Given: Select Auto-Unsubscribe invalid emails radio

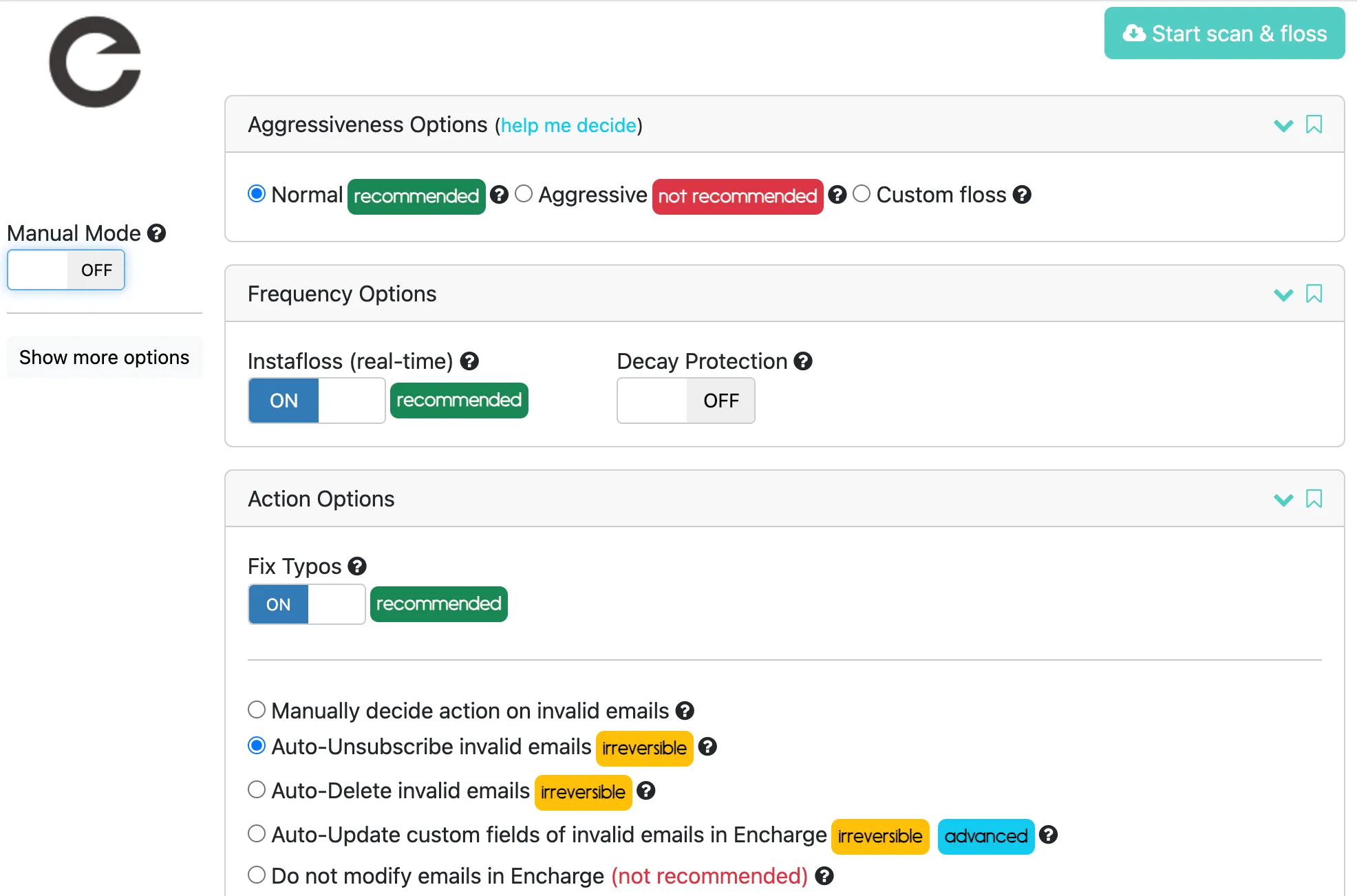Looking at the screenshot, I should coord(257,745).
